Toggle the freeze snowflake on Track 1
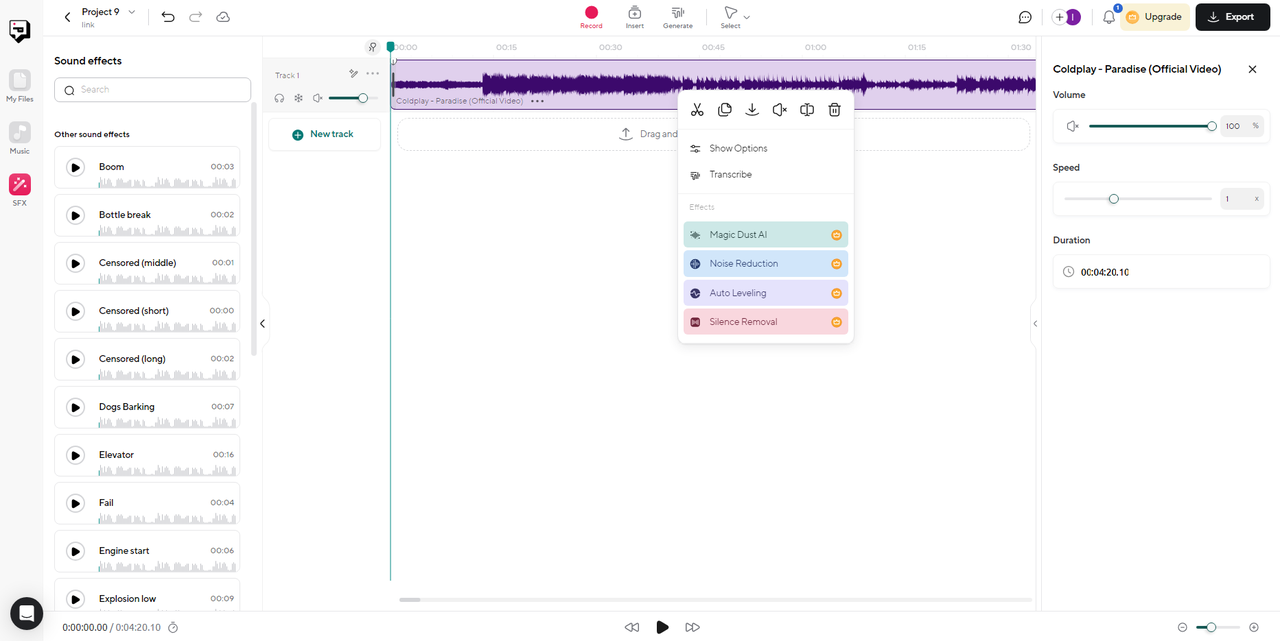This screenshot has height=641, width=1280. pyautogui.click(x=298, y=98)
